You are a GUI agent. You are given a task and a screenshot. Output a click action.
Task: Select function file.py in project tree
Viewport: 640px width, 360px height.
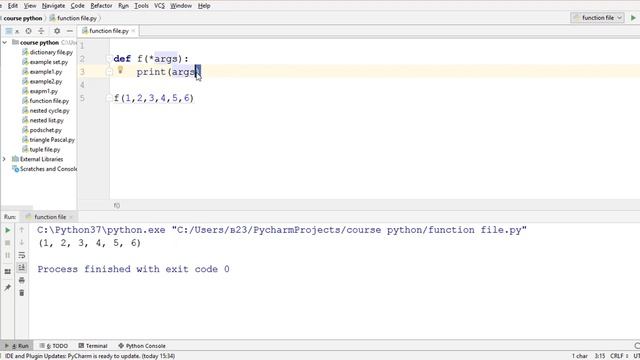point(46,101)
